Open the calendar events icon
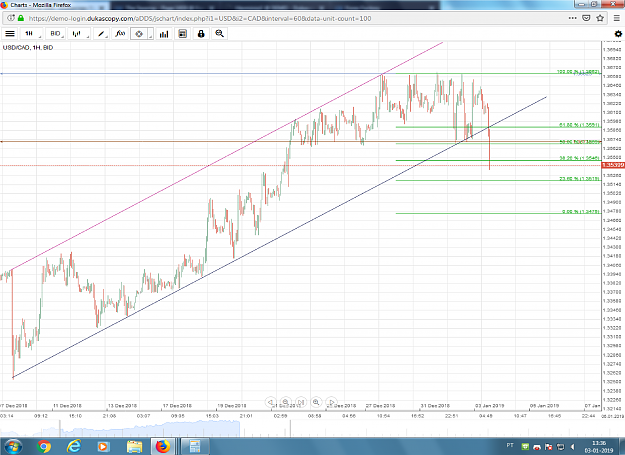 pos(183,34)
